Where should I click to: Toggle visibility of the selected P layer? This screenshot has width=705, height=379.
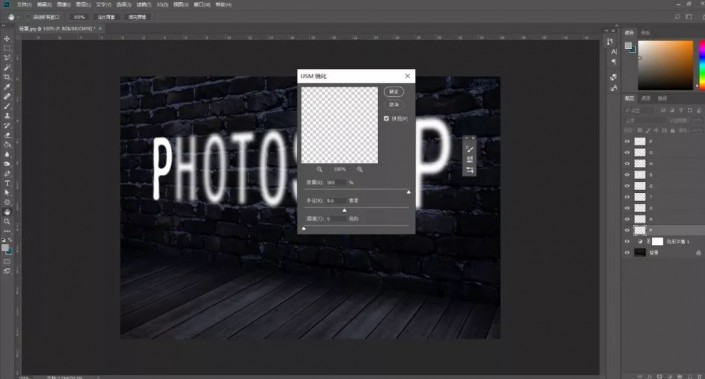627,230
